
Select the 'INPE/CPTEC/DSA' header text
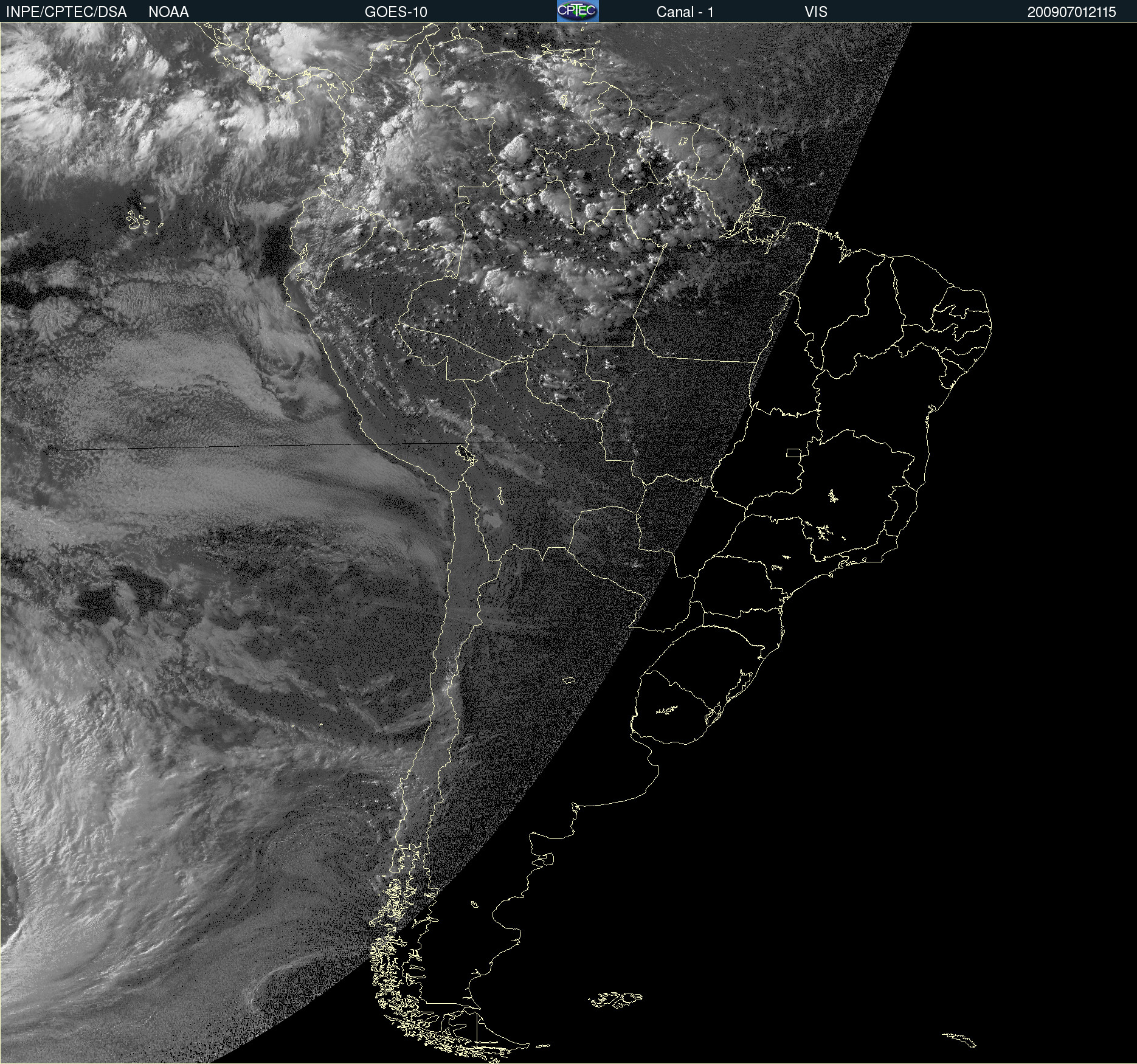[x=66, y=12]
